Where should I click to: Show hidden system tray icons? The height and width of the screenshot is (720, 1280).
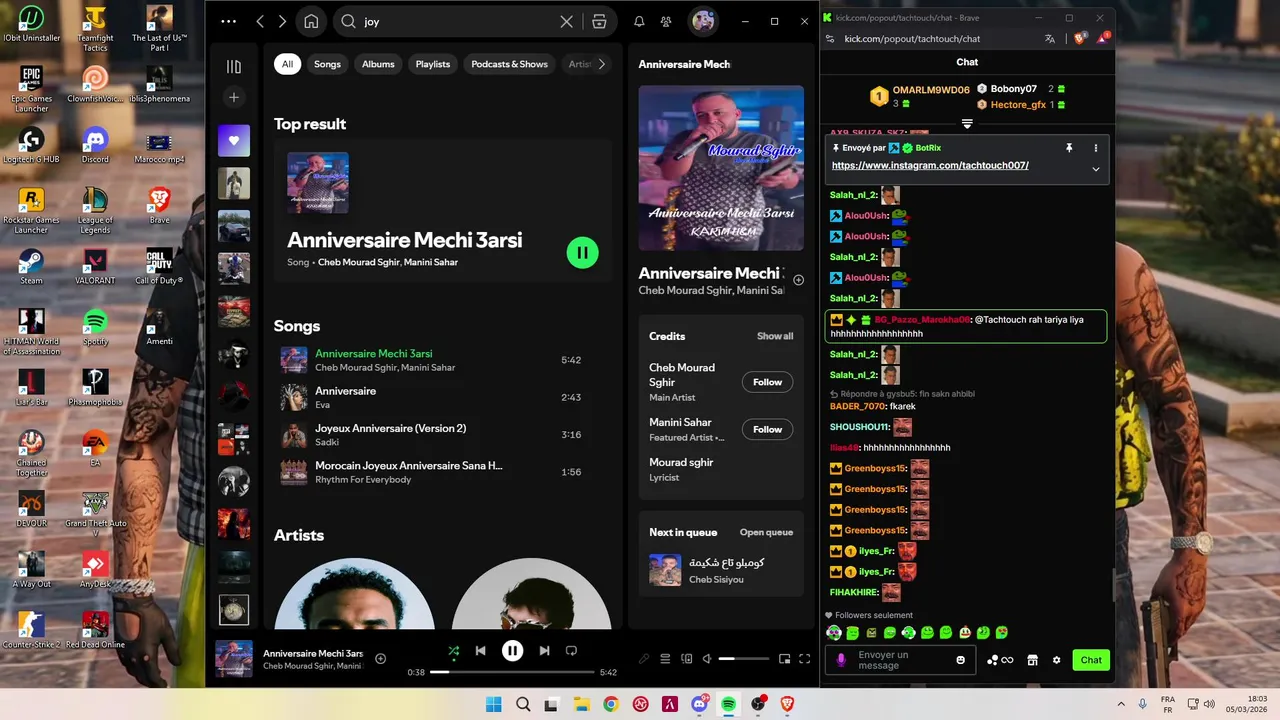(1120, 704)
